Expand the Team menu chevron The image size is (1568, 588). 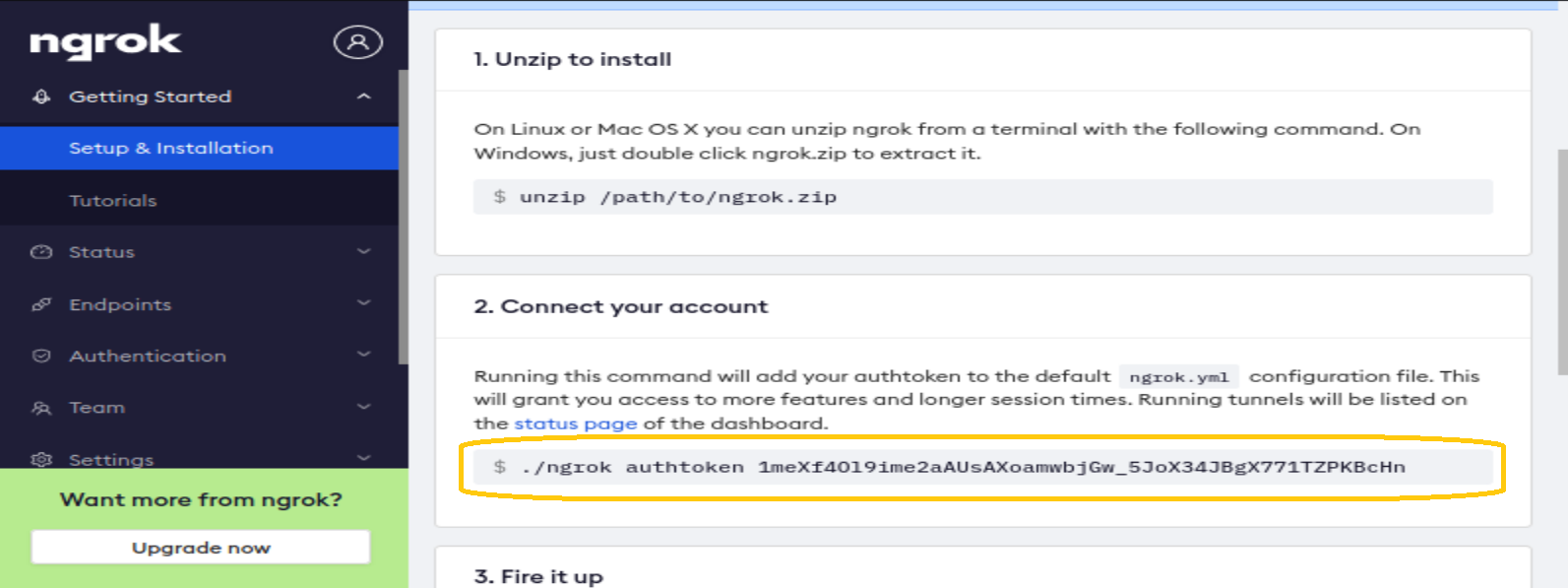coord(363,407)
